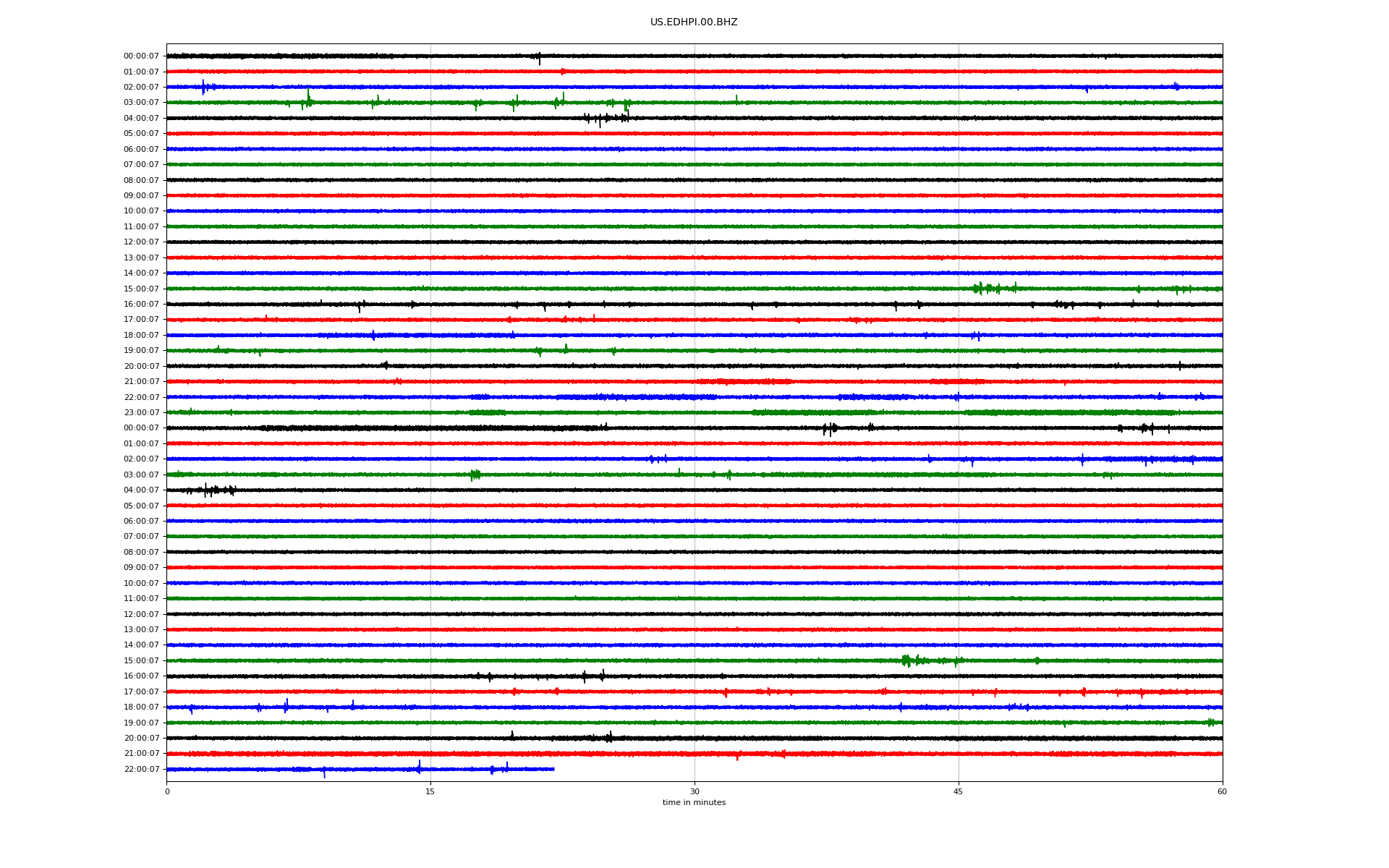Click the first 03:00:07 row label

tap(141, 103)
